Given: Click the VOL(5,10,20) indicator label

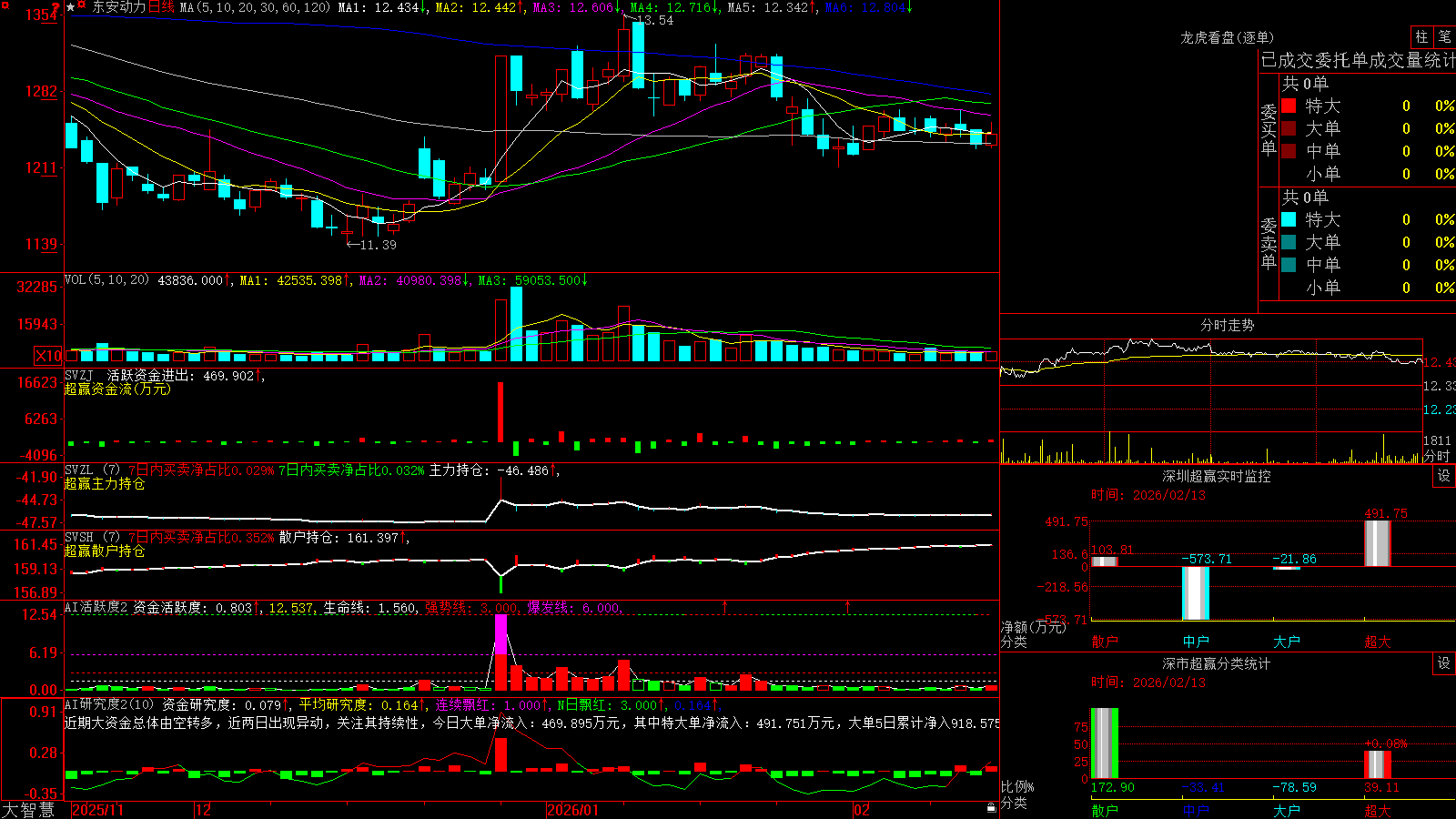Looking at the screenshot, I should [106, 280].
